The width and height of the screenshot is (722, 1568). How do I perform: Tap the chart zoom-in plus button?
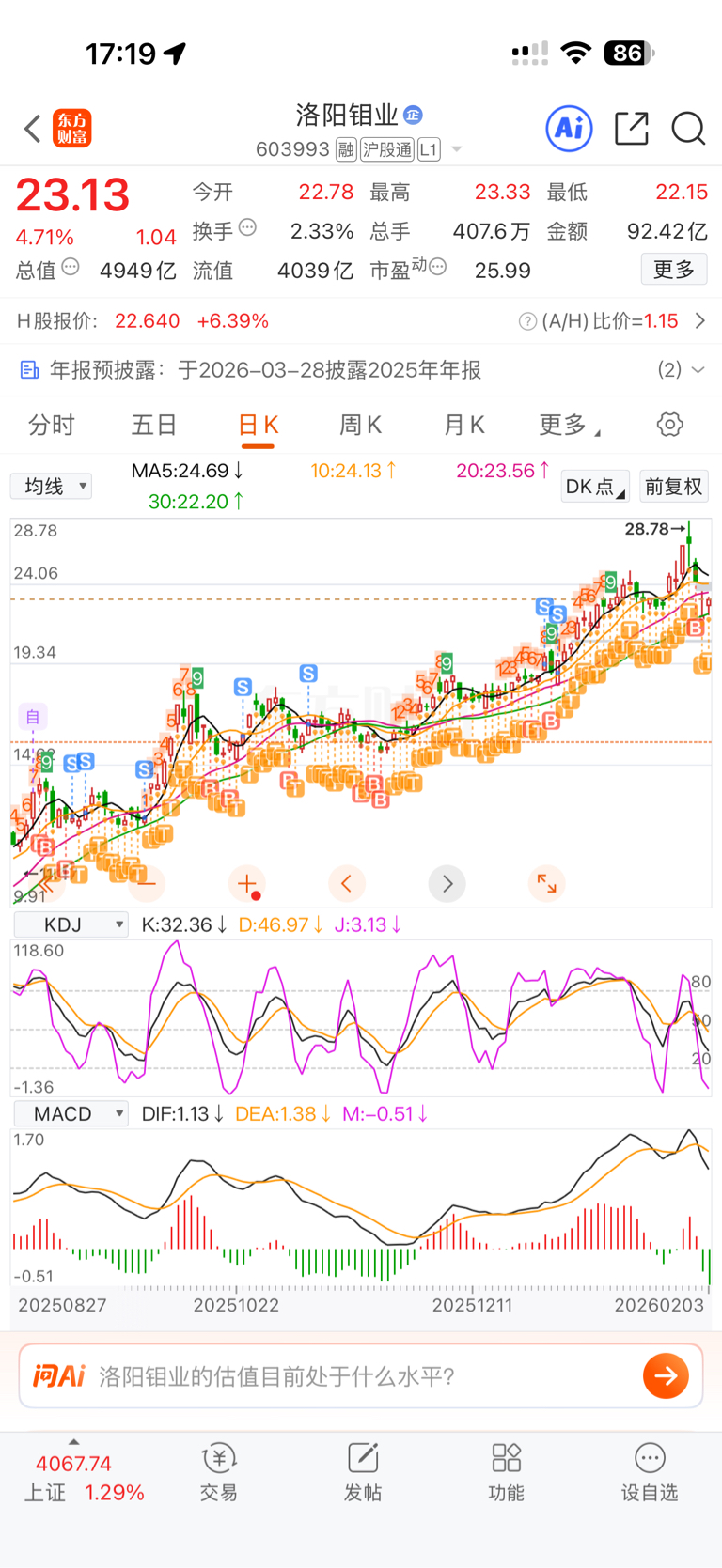(247, 883)
